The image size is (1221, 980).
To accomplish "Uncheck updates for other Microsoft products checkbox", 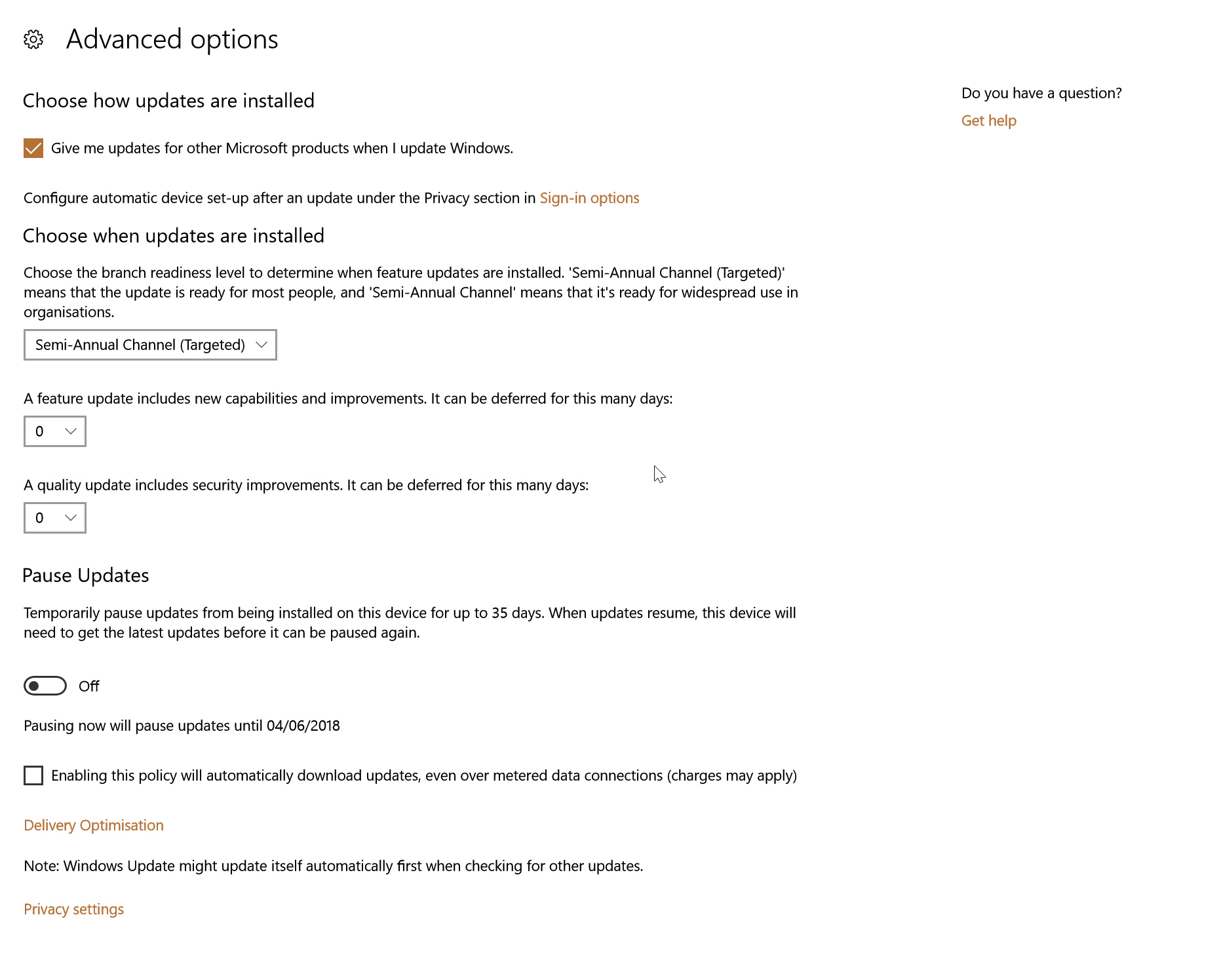I will click(33, 148).
